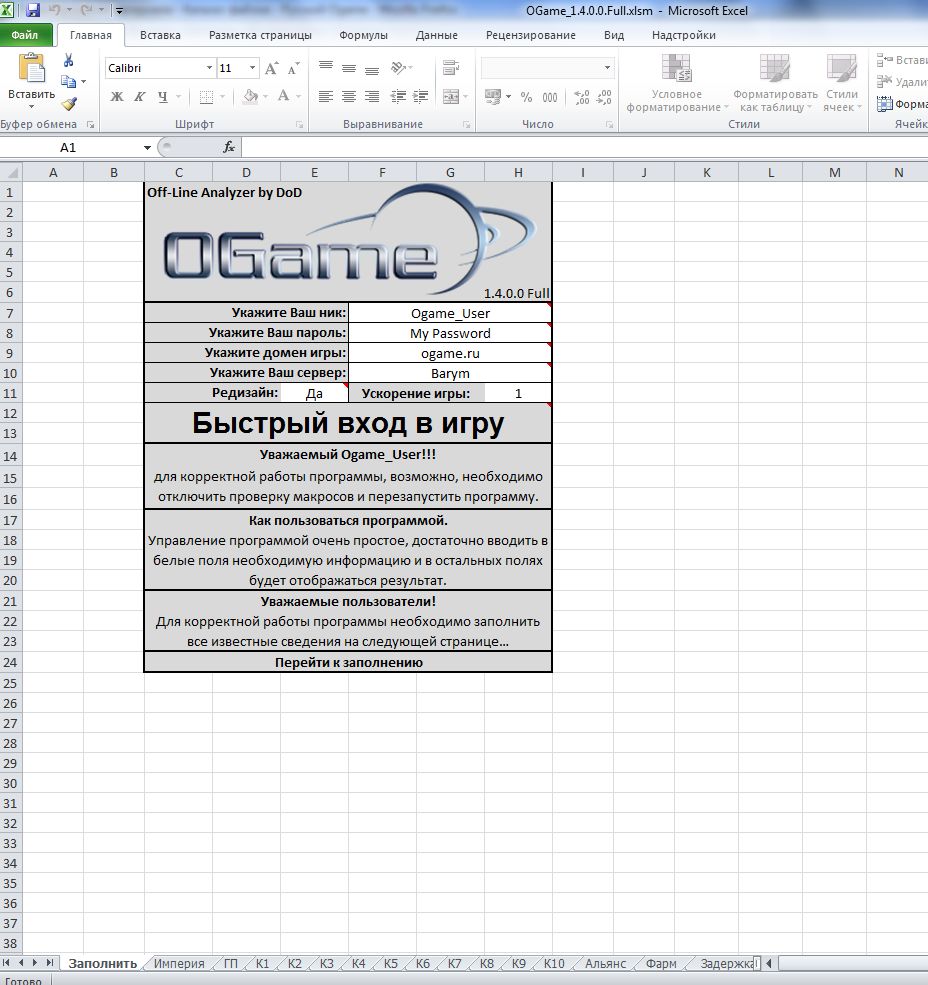This screenshot has width=928, height=985.
Task: Click the Paste (Вставить) clipboard icon
Action: click(x=31, y=68)
